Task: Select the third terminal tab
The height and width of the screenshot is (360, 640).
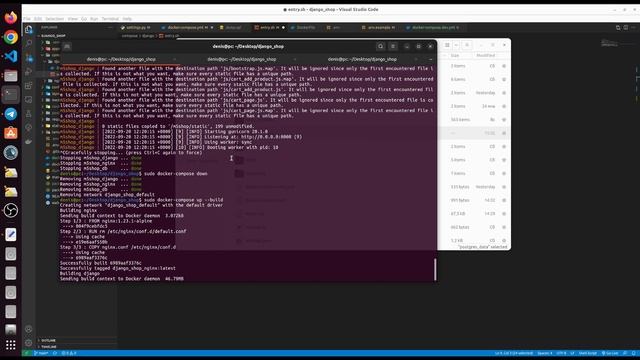Action: 362,60
